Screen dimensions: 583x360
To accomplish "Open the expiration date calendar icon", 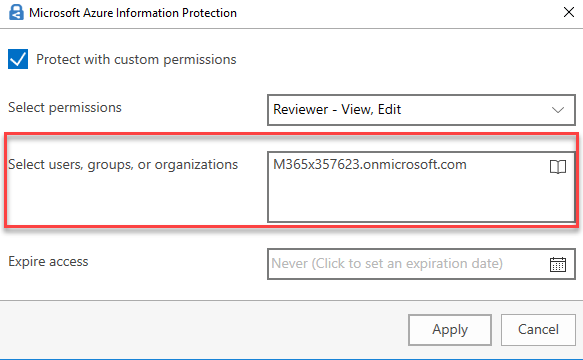I will [558, 264].
